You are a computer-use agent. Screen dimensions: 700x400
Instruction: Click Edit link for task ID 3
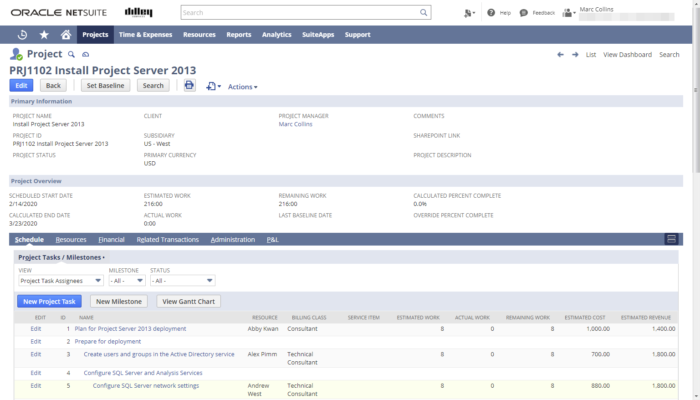36,354
